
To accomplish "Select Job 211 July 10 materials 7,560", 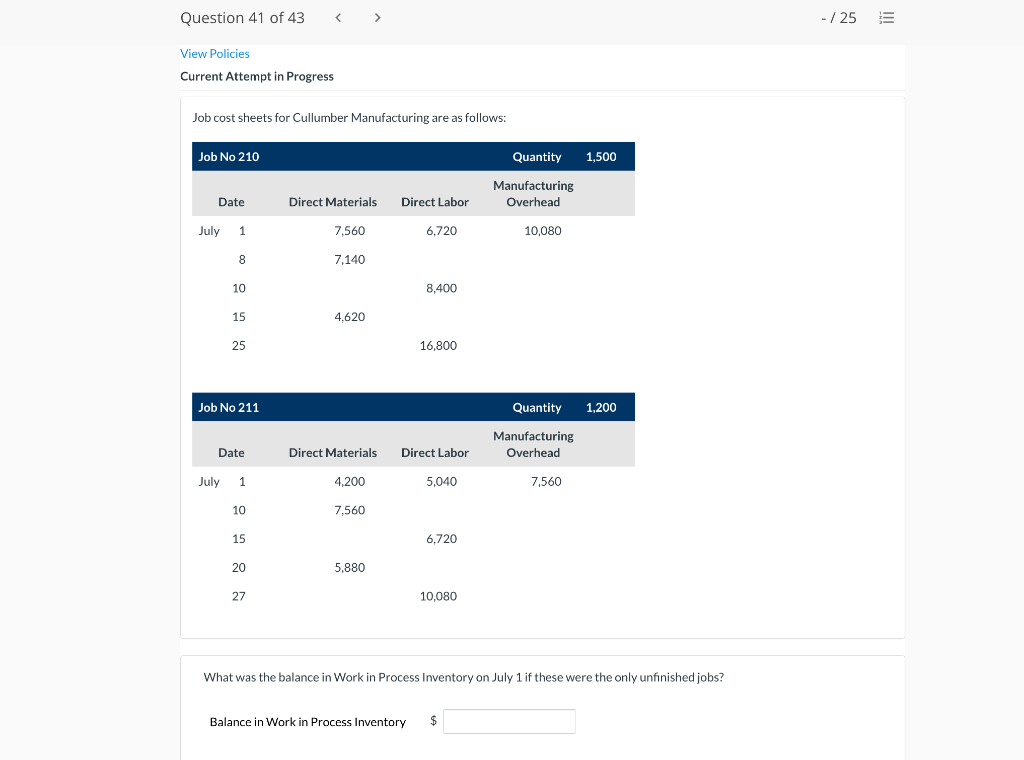I will [349, 510].
